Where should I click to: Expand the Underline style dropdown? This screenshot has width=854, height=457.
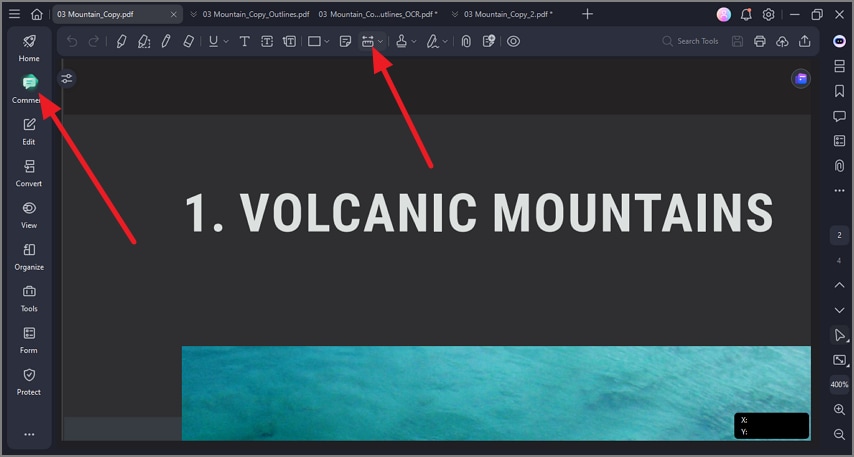point(226,41)
